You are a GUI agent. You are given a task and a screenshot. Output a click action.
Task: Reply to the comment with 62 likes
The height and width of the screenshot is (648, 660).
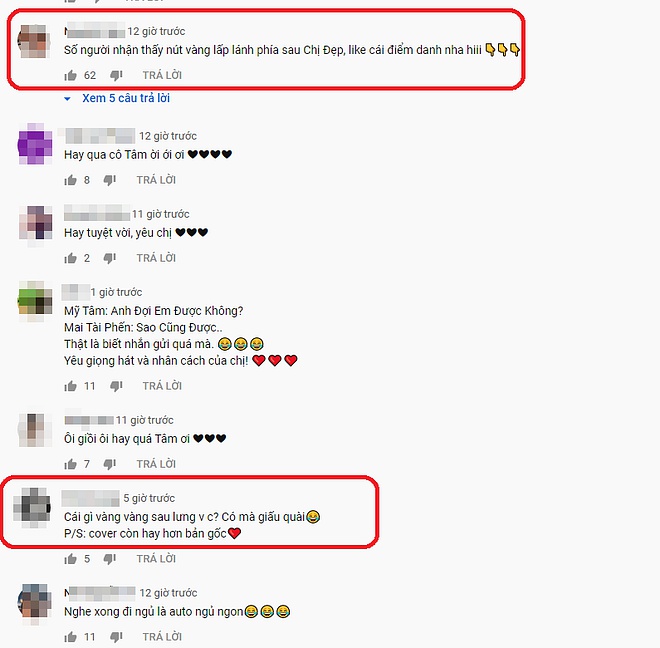(162, 75)
